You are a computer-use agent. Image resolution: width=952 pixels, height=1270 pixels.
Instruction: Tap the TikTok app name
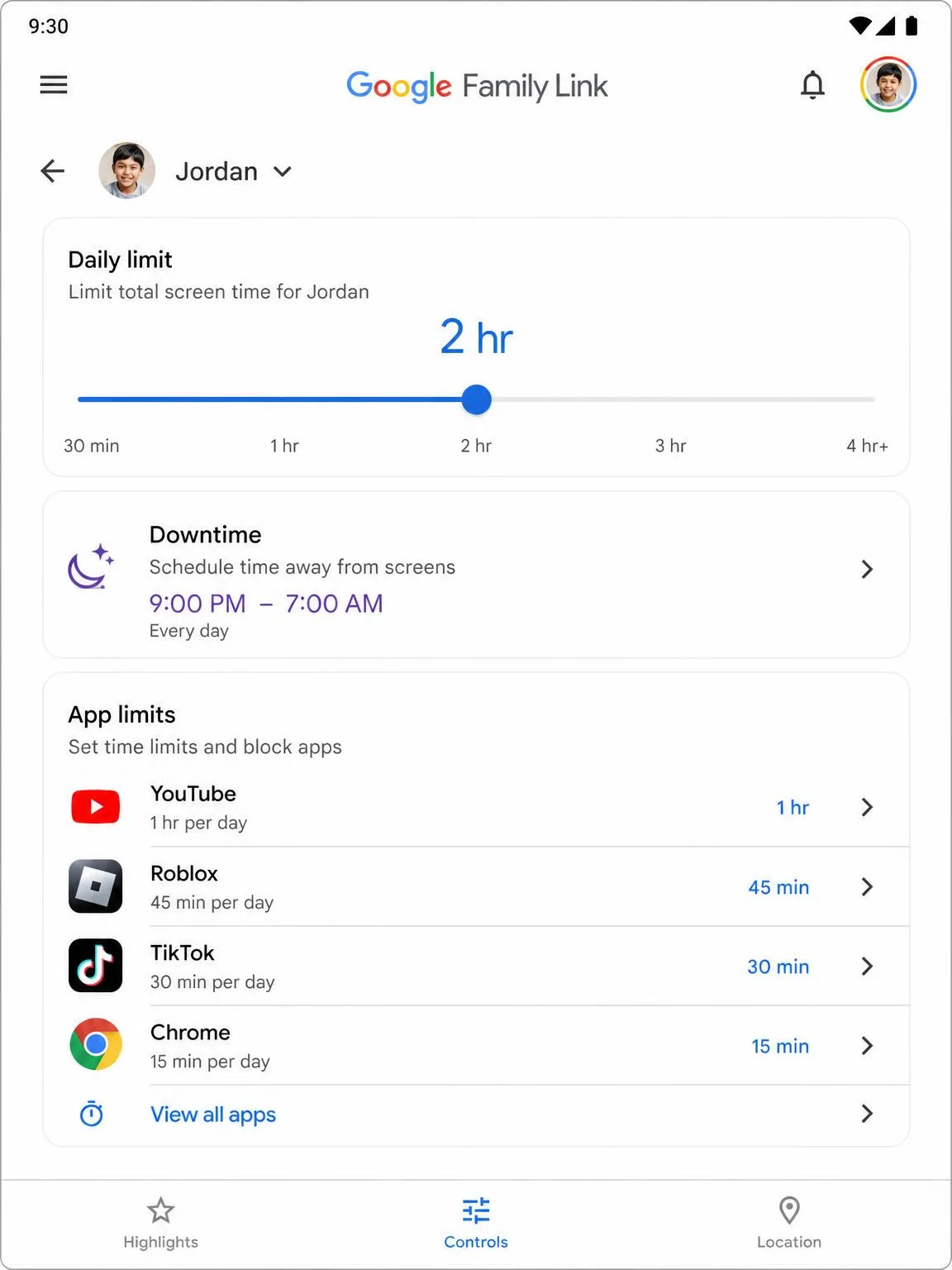tap(183, 952)
